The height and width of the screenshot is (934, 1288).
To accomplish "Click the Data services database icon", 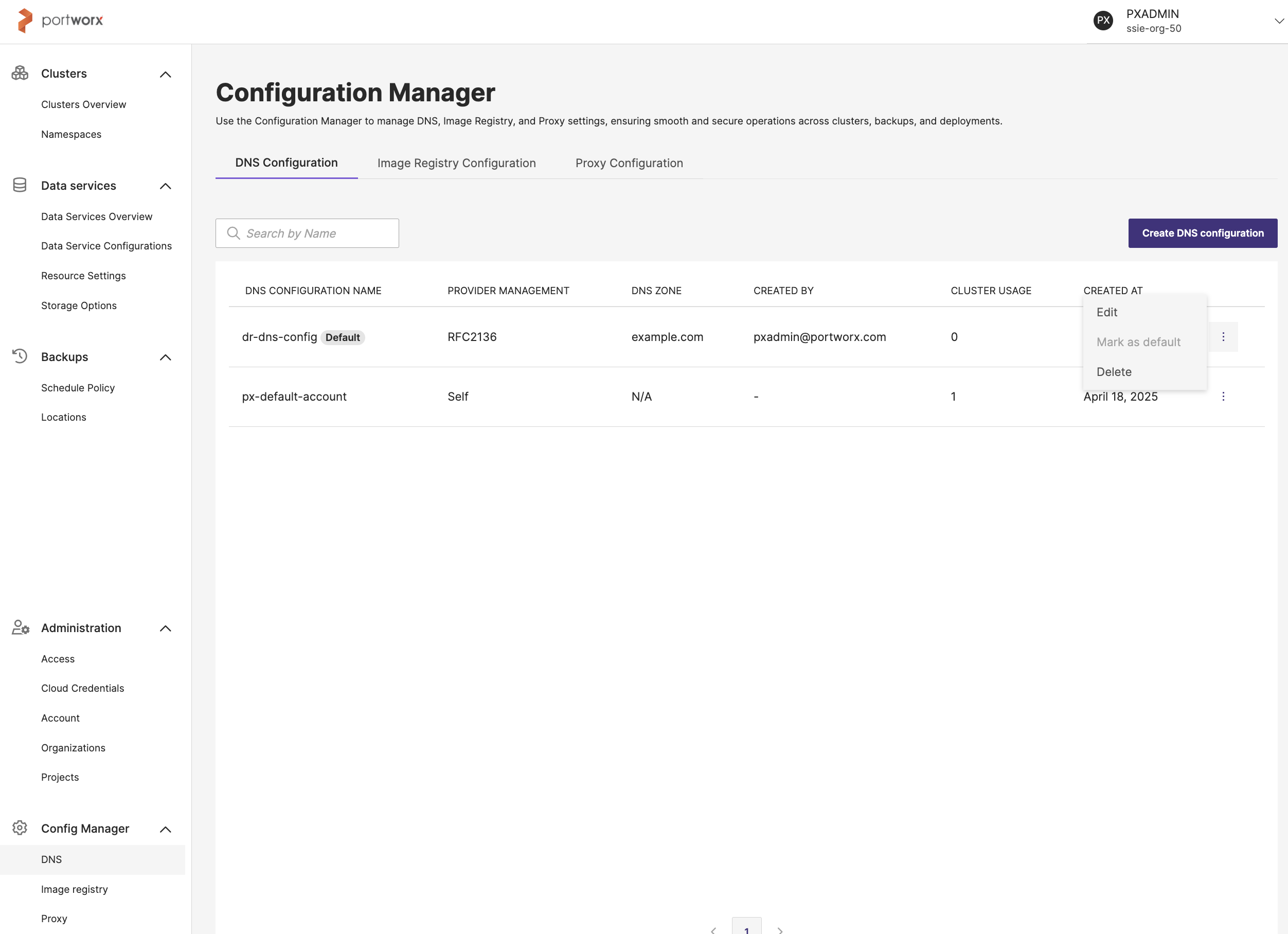I will (x=20, y=185).
